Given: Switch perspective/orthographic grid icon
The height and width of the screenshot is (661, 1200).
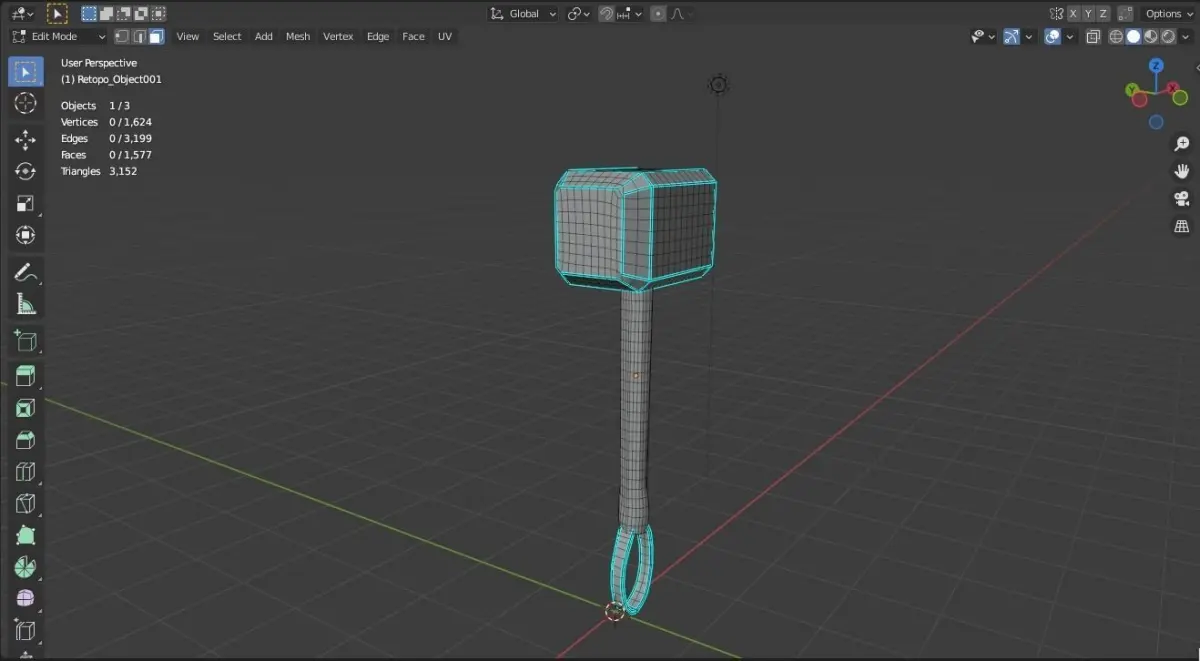Looking at the screenshot, I should coord(1181,227).
